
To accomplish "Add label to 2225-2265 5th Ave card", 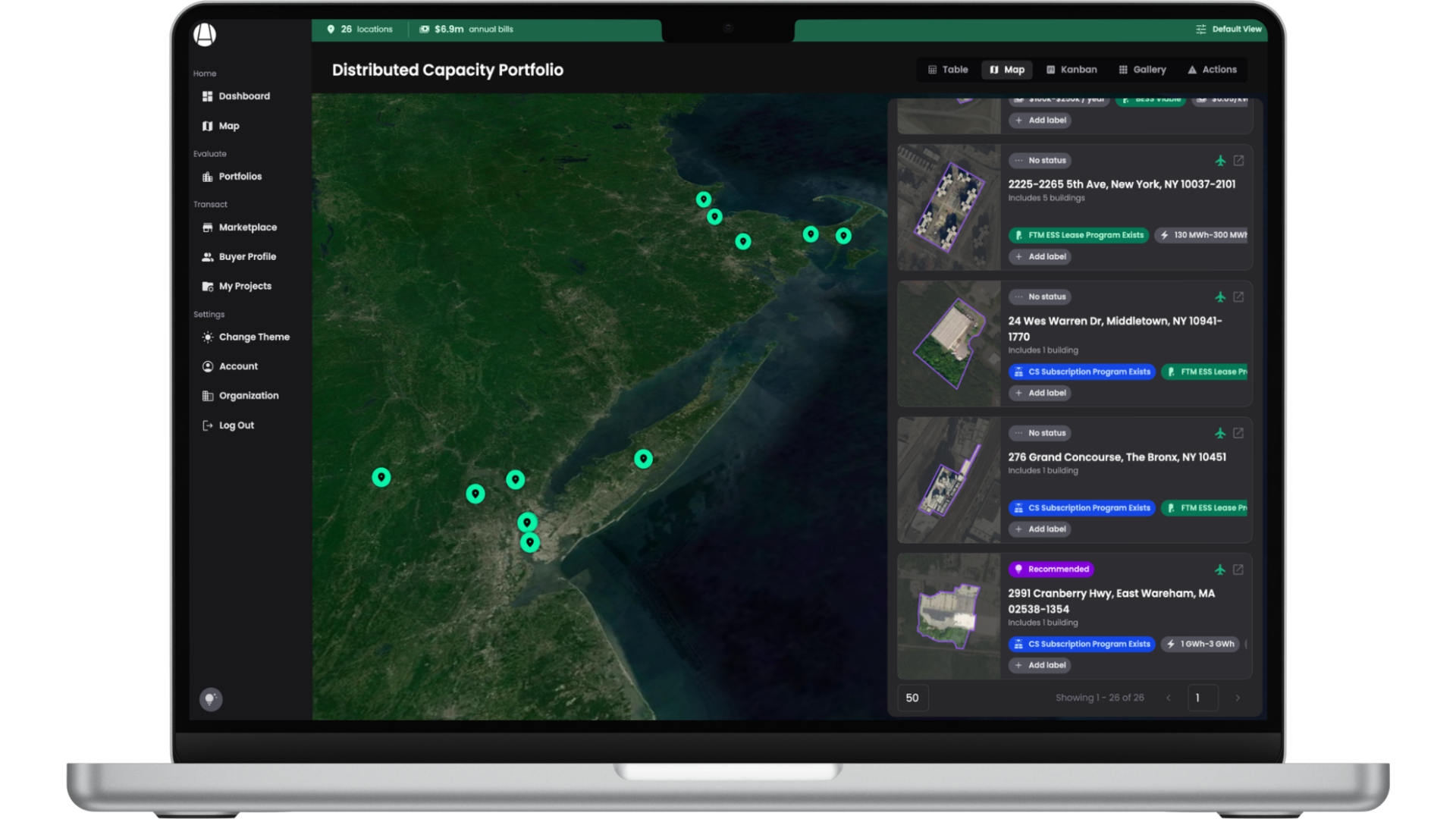I will [x=1040, y=257].
